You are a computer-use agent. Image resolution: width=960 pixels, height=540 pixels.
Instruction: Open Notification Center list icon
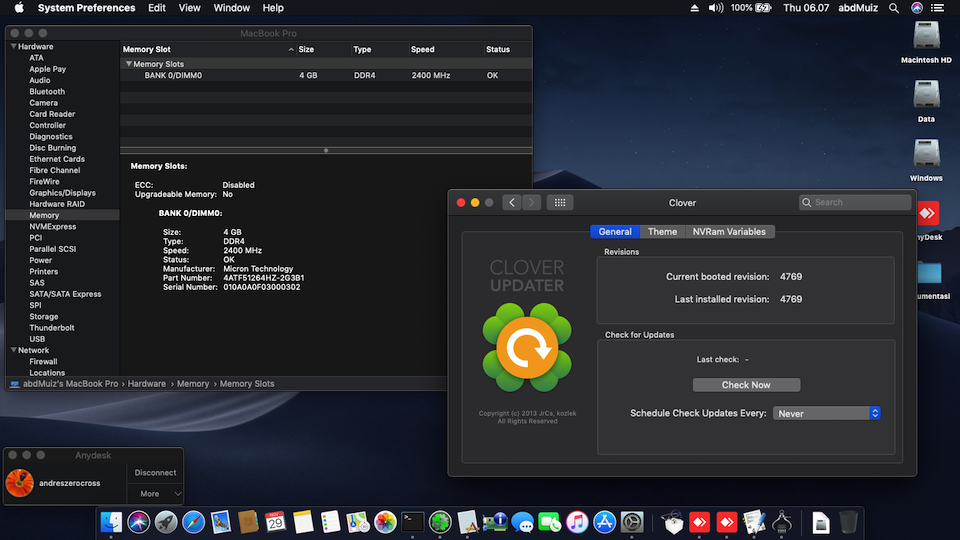click(937, 8)
